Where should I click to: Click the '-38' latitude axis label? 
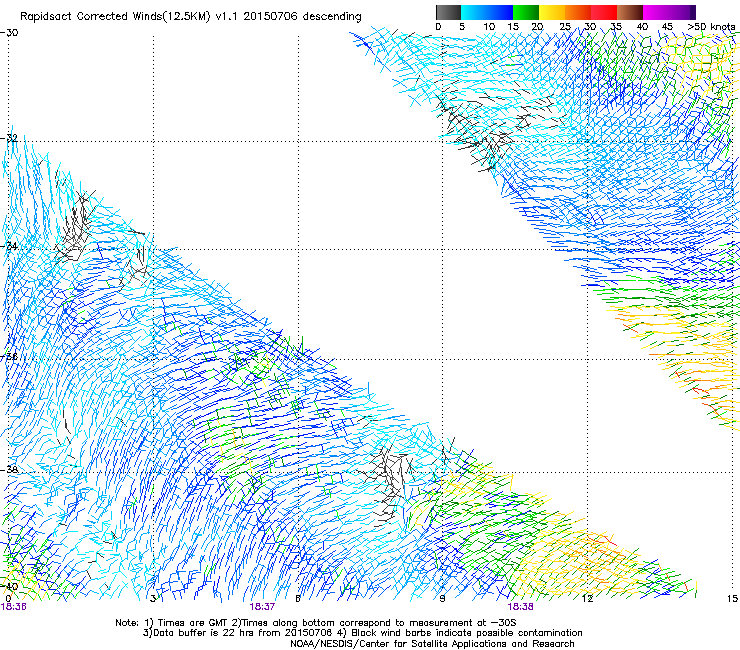(x=9, y=470)
